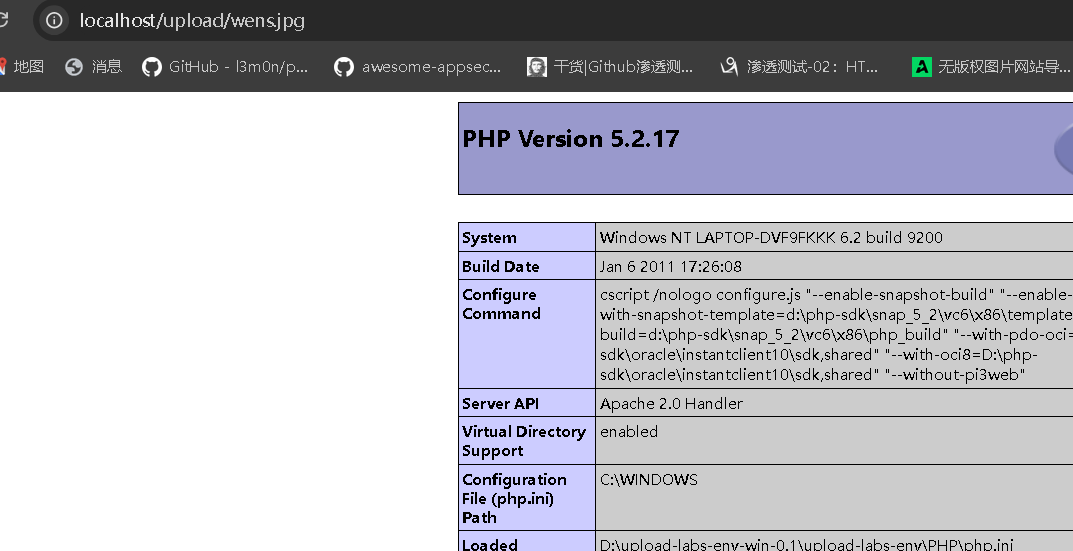Viewport: 1073px width, 551px height.
Task: Click the enabled value
Action: [629, 432]
